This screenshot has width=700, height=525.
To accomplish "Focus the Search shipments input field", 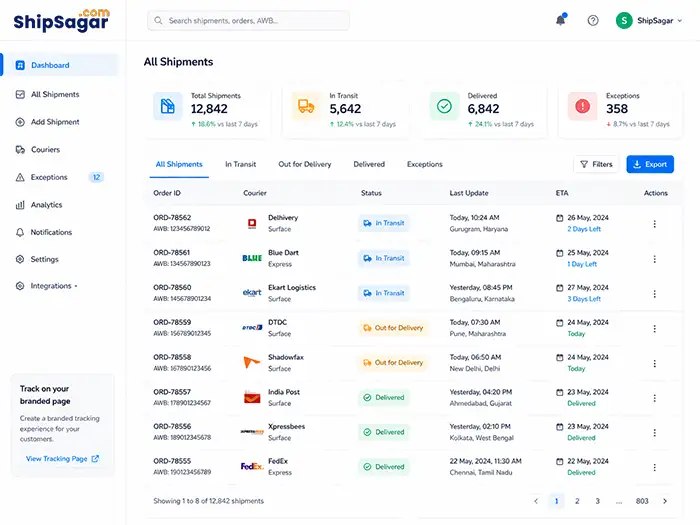I will [248, 21].
